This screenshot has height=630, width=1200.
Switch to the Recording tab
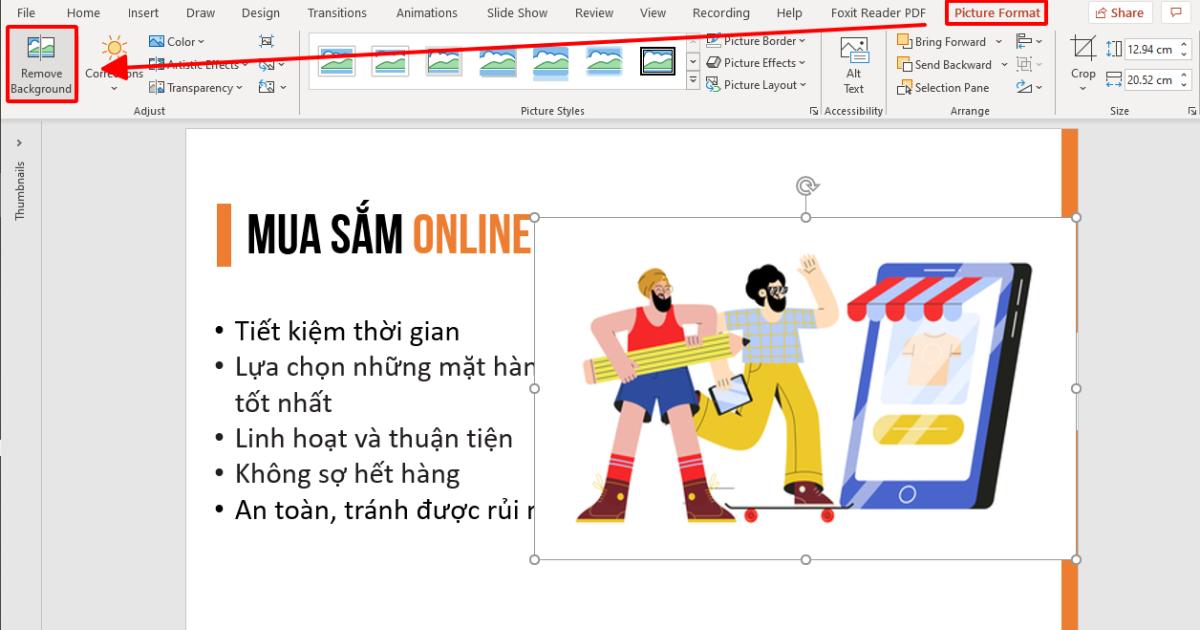pyautogui.click(x=721, y=13)
